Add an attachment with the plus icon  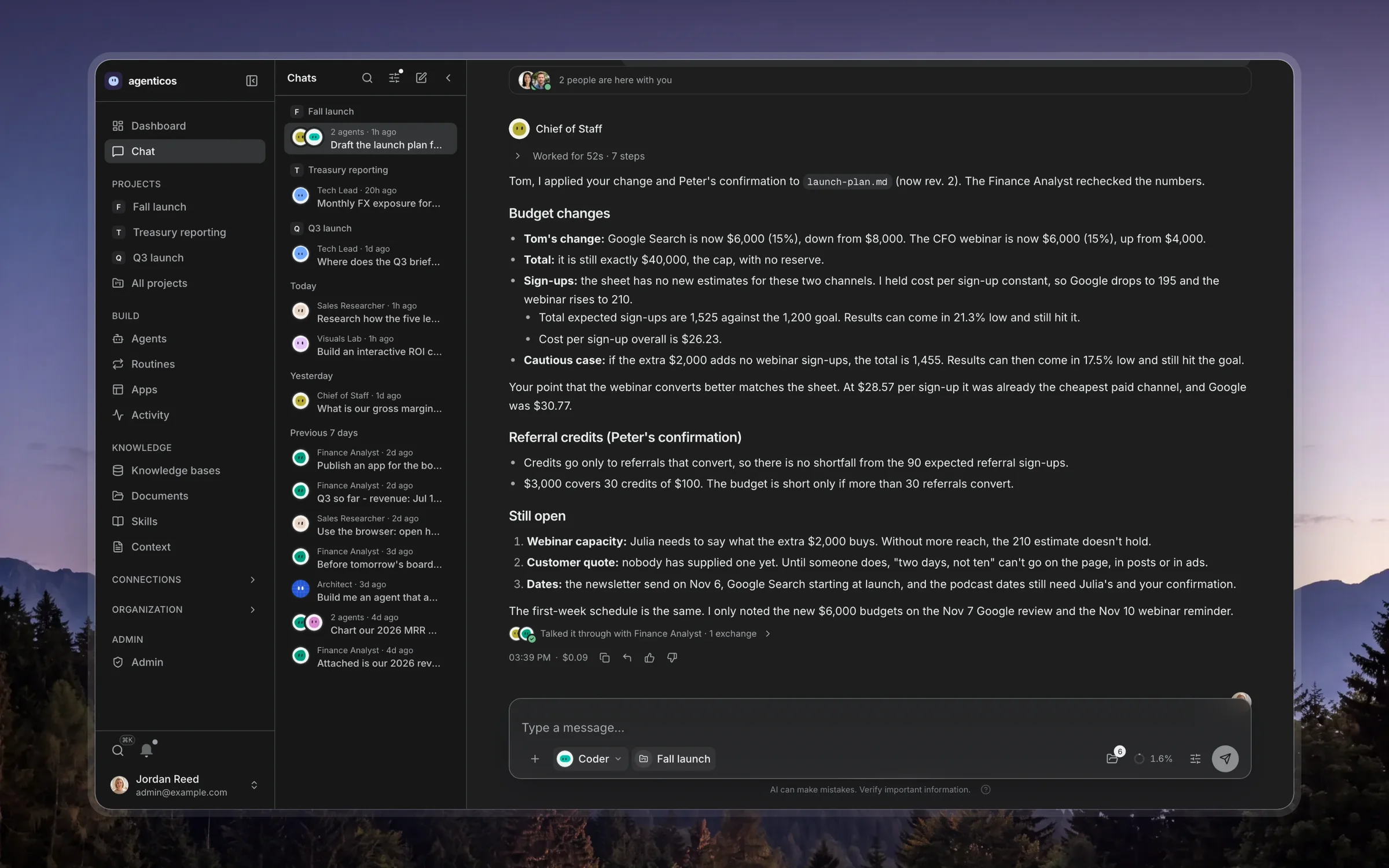pyautogui.click(x=535, y=759)
